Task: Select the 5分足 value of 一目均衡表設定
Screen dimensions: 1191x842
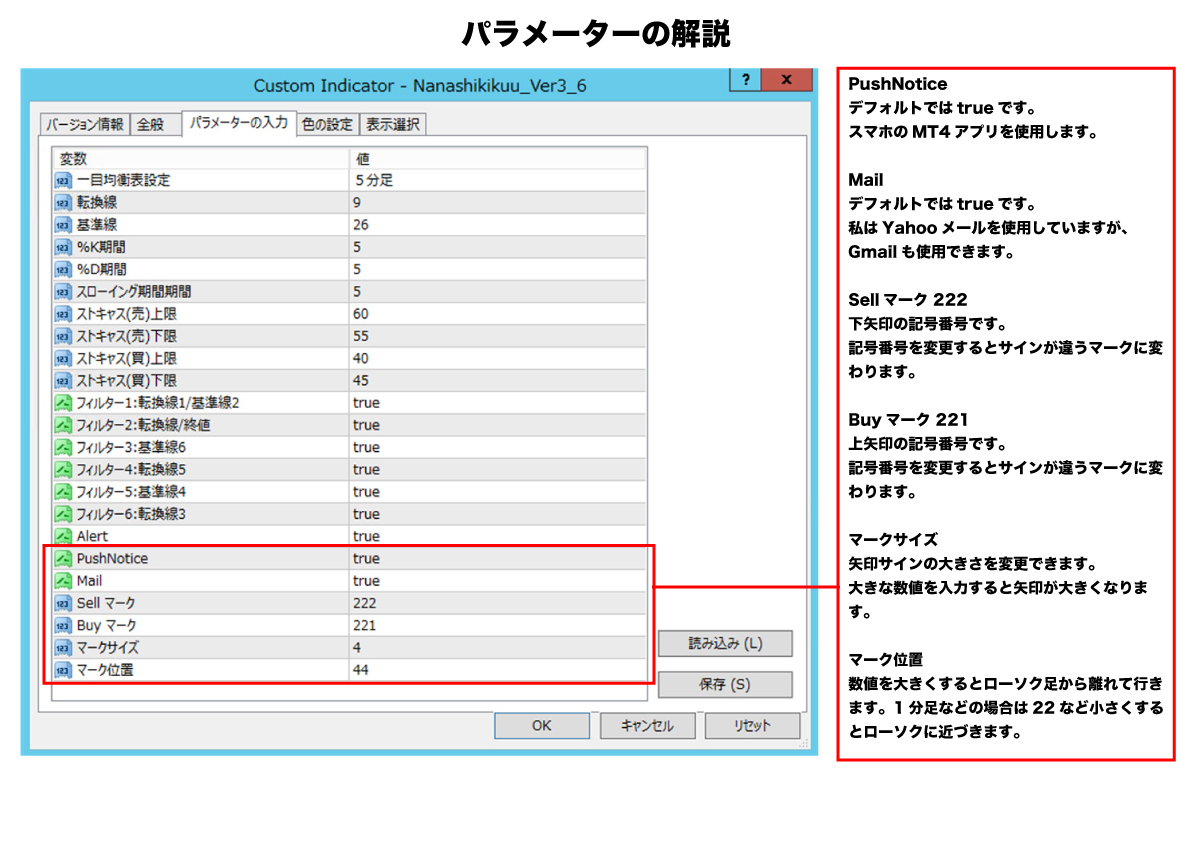Action: [x=374, y=181]
